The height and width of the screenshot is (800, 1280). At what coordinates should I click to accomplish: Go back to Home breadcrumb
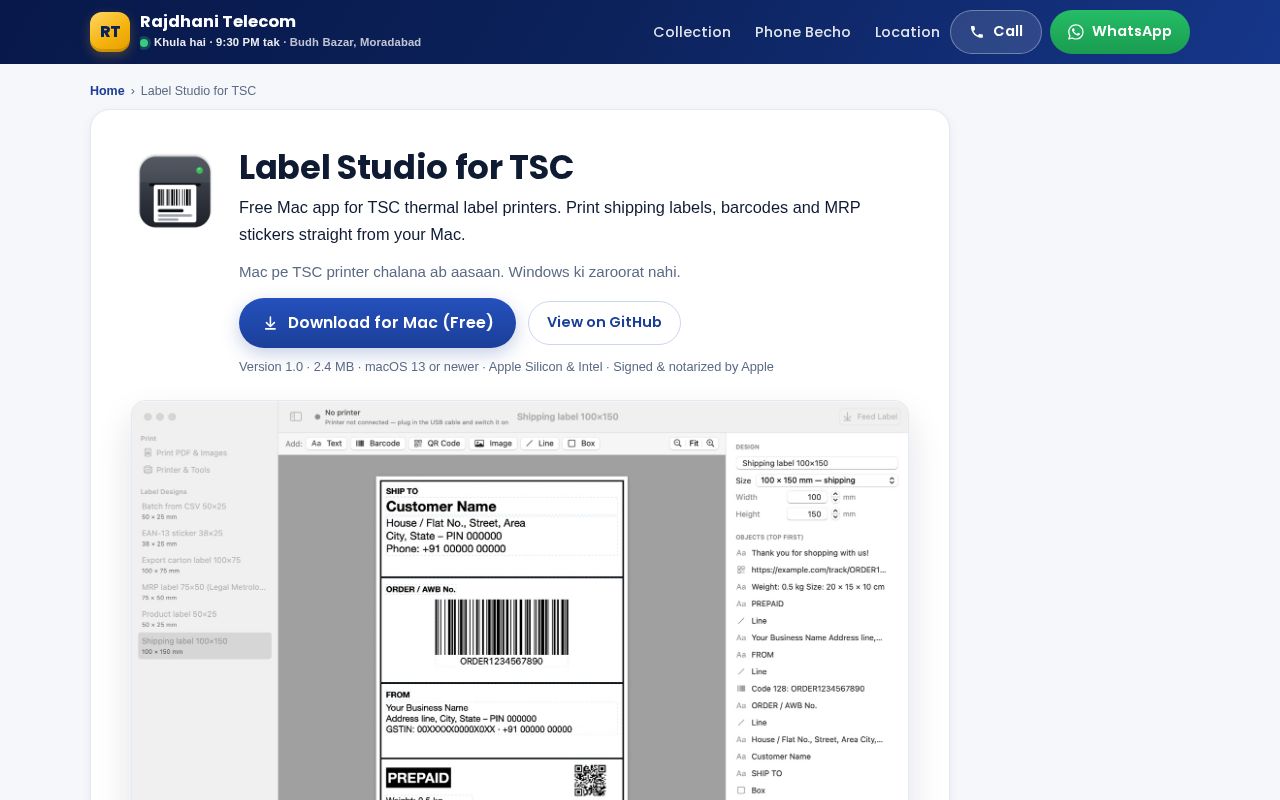[107, 91]
